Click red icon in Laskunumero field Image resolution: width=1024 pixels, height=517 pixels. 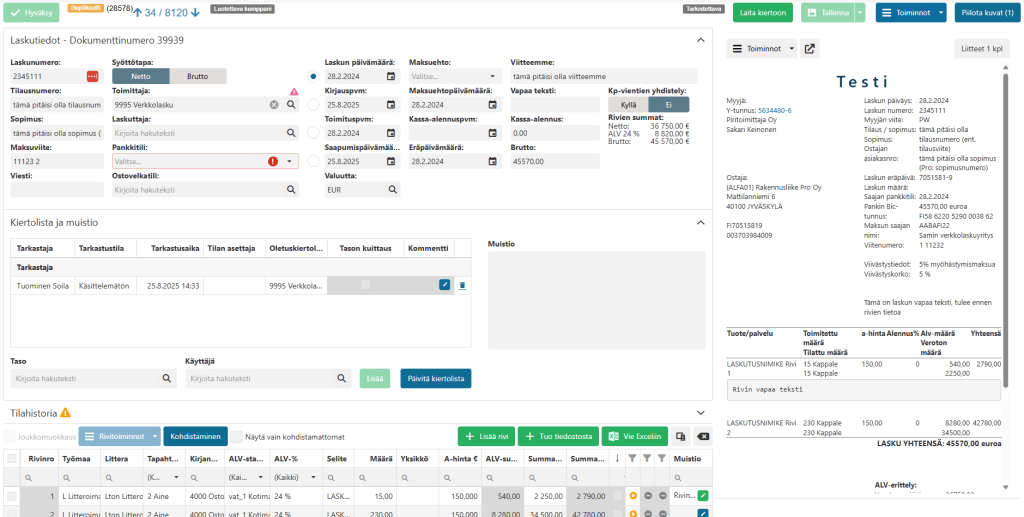tap(92, 76)
